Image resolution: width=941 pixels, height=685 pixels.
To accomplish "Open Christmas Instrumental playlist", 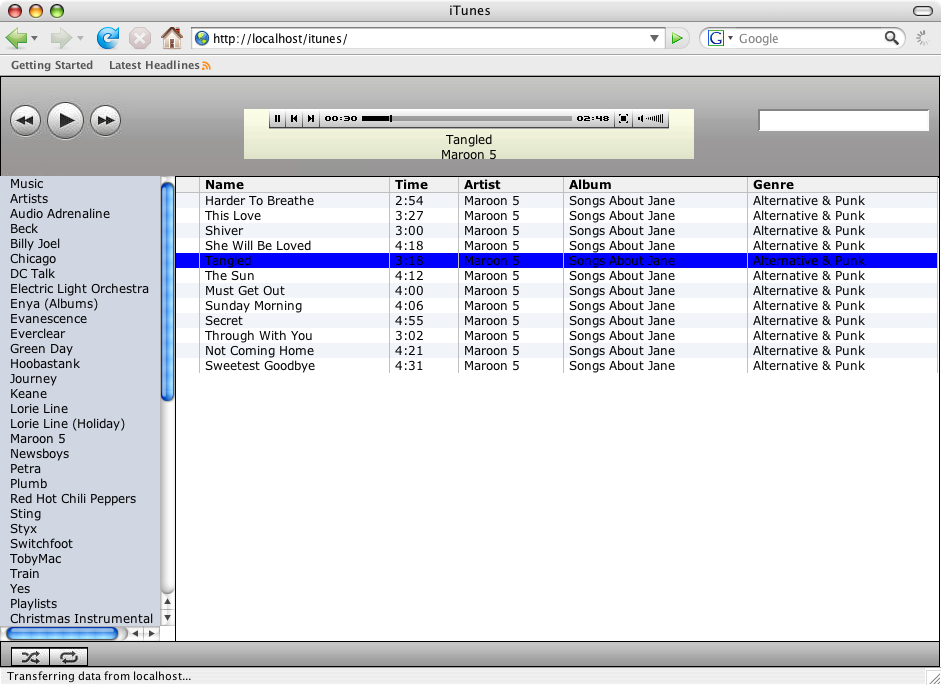I will pyautogui.click(x=81, y=619).
